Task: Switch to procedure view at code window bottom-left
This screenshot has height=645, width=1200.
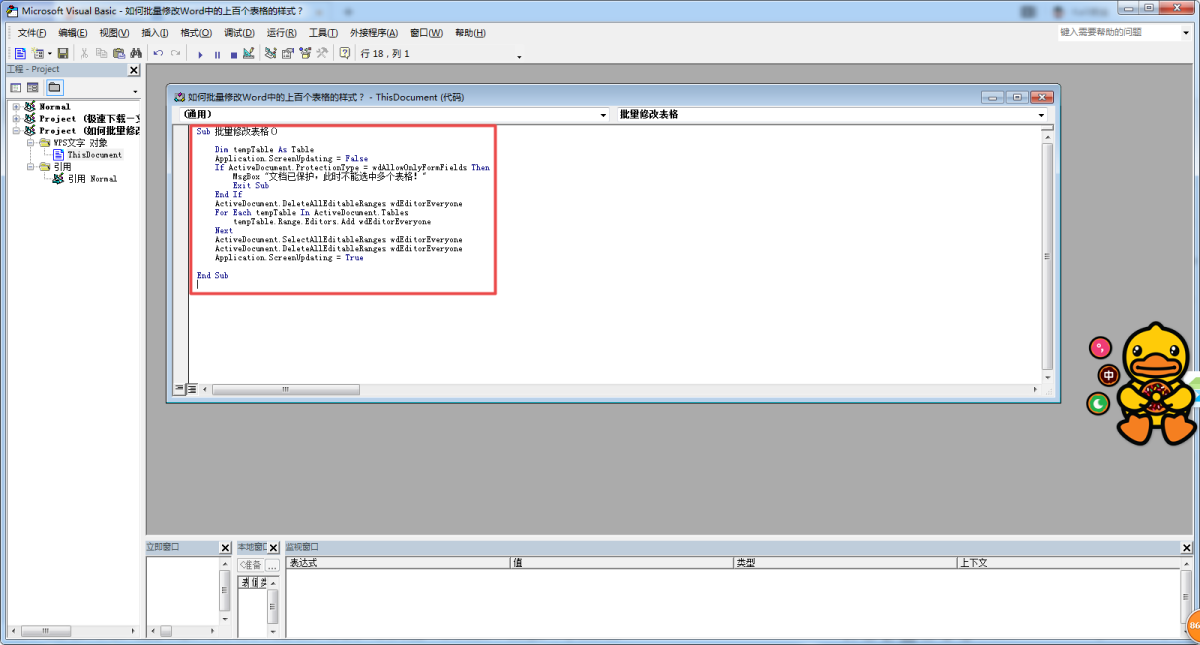Action: point(181,389)
